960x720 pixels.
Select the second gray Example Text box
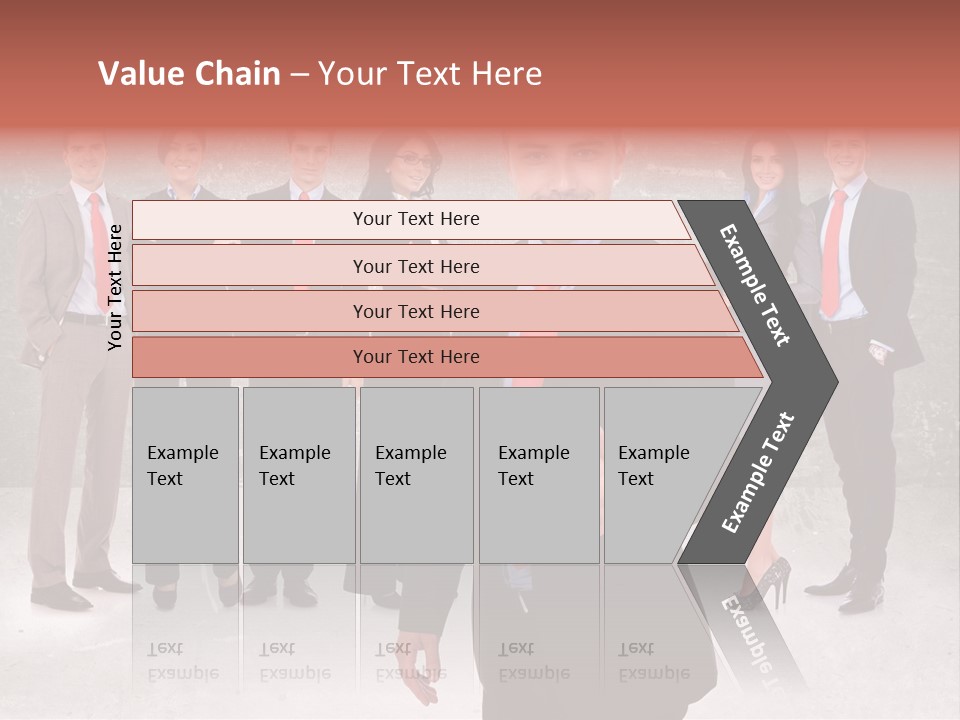(x=298, y=474)
